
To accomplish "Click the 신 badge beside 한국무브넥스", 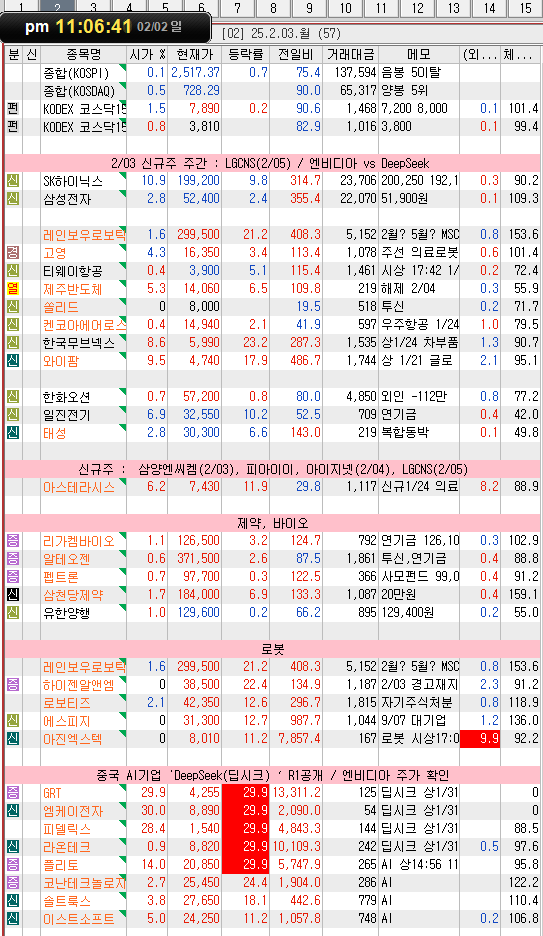I will click(x=13, y=343).
